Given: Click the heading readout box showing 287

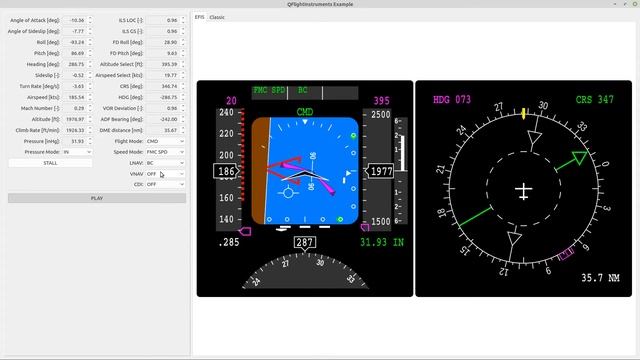Looking at the screenshot, I should coord(304,242).
